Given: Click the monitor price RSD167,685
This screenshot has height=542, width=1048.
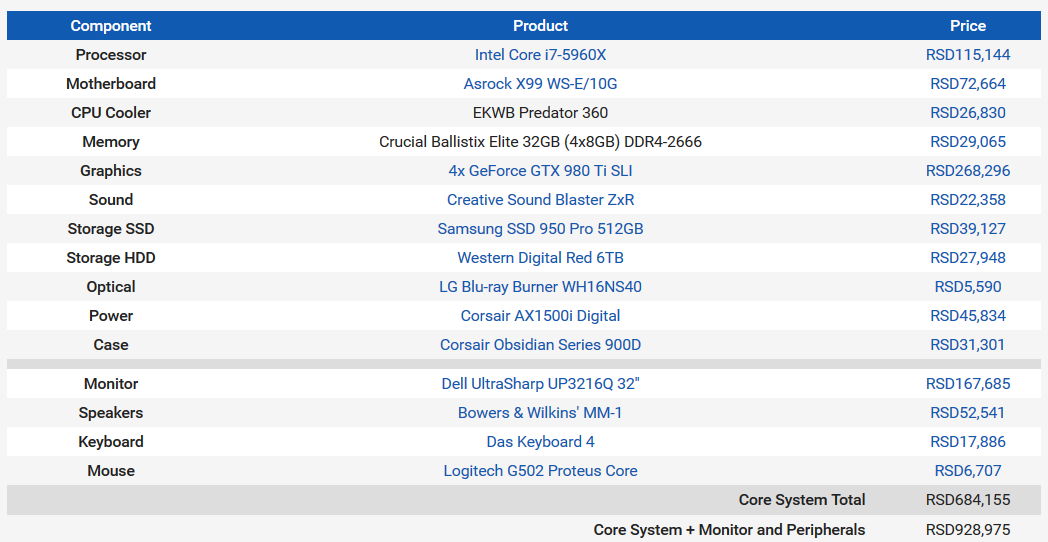Looking at the screenshot, I should [968, 384].
